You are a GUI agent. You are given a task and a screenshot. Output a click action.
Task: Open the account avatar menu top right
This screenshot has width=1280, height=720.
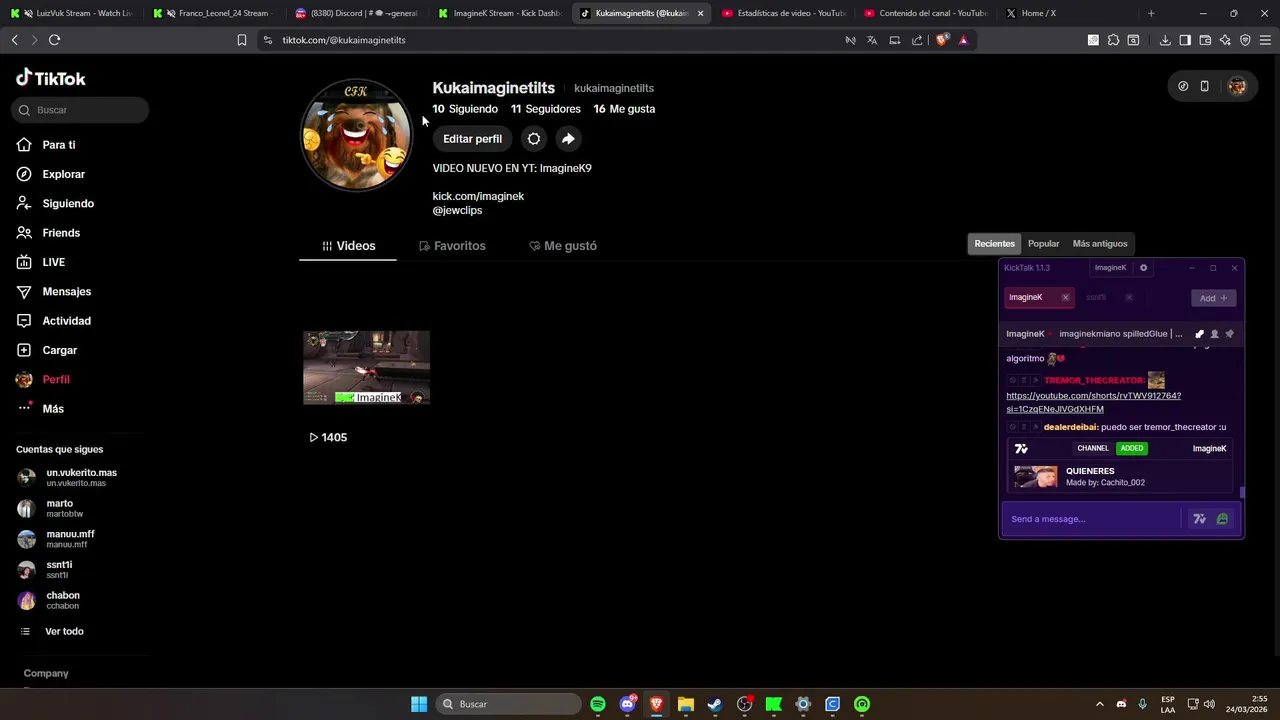(x=1237, y=86)
